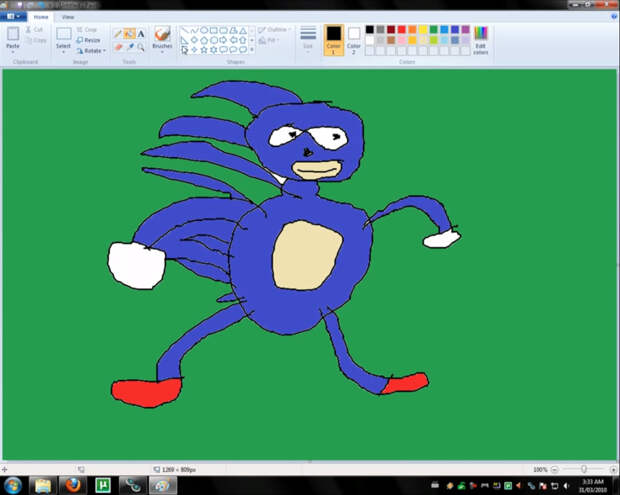Viewport: 620px width, 495px height.
Task: Open the Windows Start menu orb
Action: click(x=13, y=485)
